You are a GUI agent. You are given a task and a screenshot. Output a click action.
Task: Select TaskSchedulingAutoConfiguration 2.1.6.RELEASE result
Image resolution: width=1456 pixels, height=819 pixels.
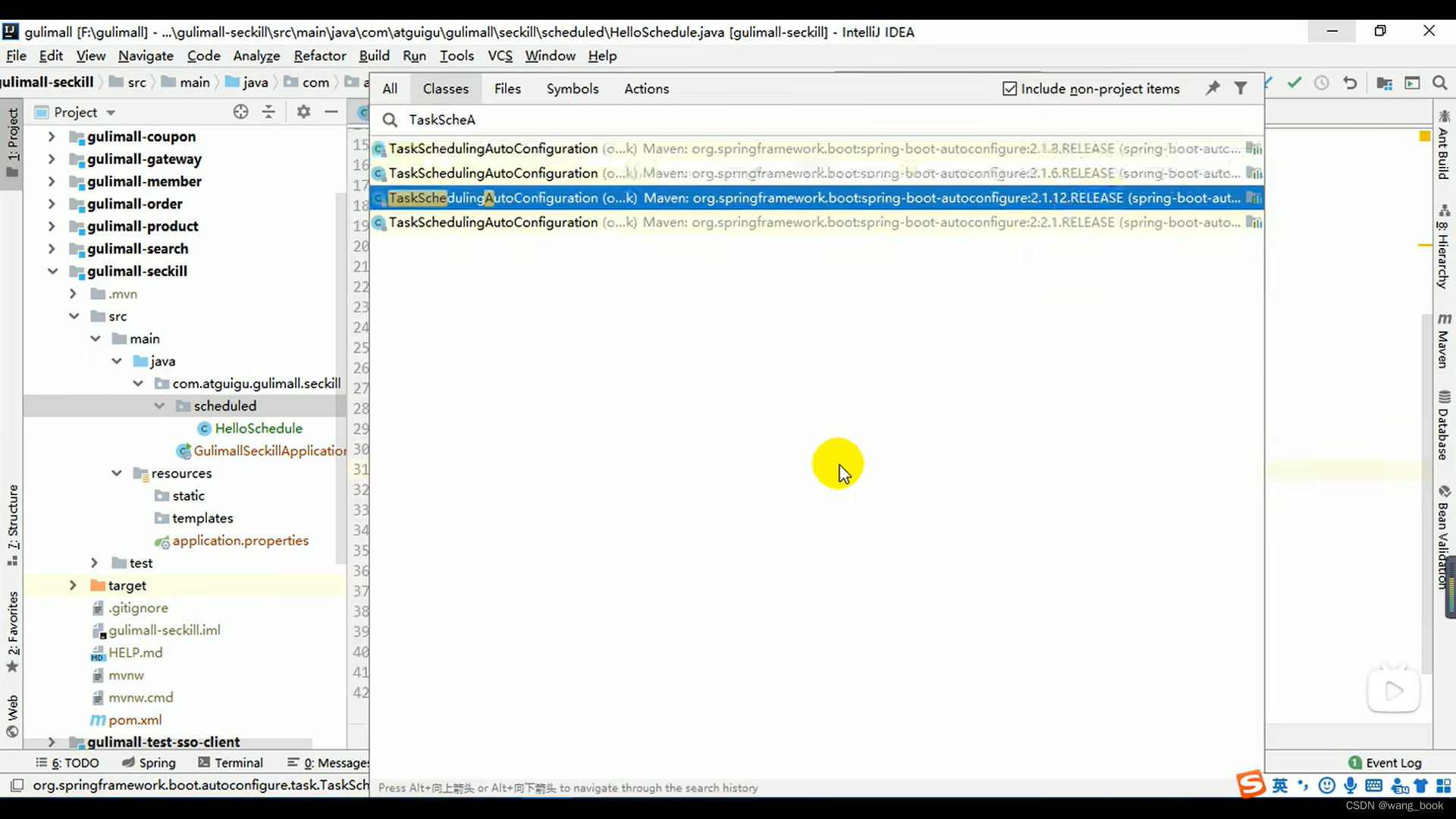pos(817,174)
